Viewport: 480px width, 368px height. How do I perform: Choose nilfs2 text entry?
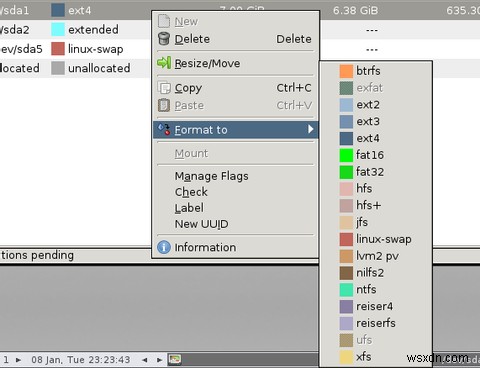[370, 273]
